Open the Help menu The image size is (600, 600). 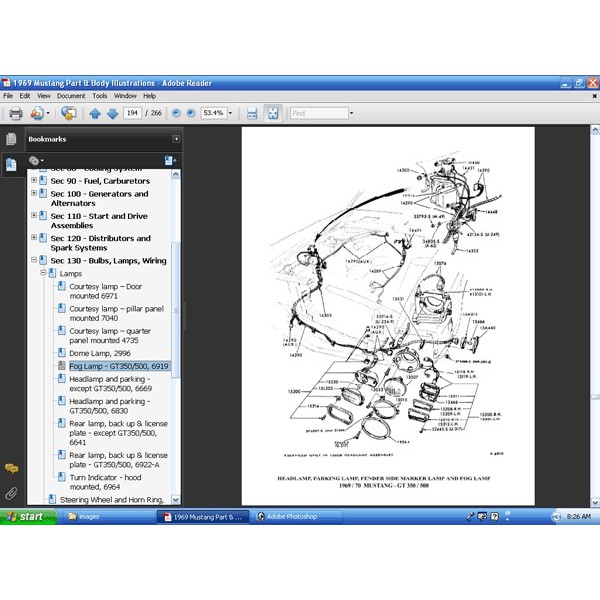point(149,96)
